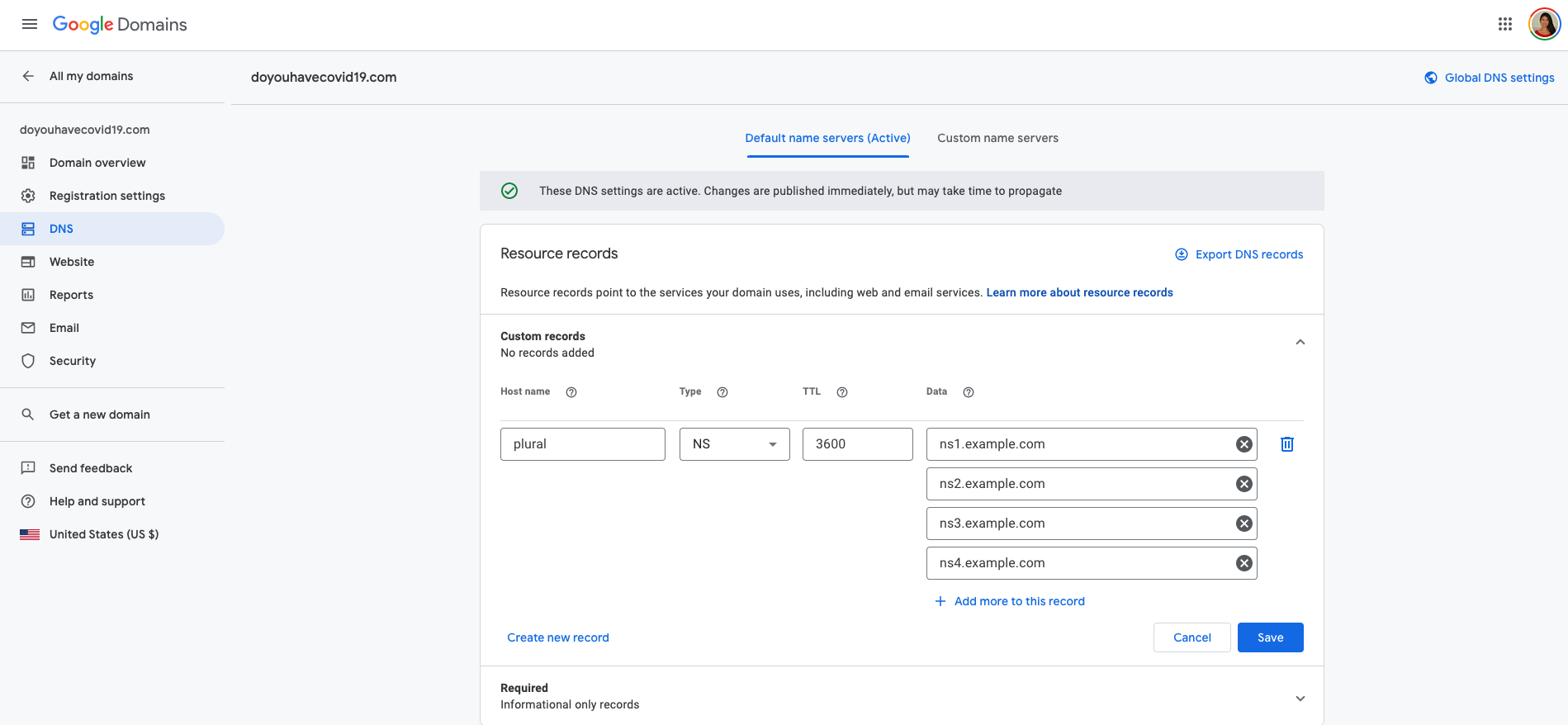Delete the plural NS record with trash icon

[x=1286, y=444]
